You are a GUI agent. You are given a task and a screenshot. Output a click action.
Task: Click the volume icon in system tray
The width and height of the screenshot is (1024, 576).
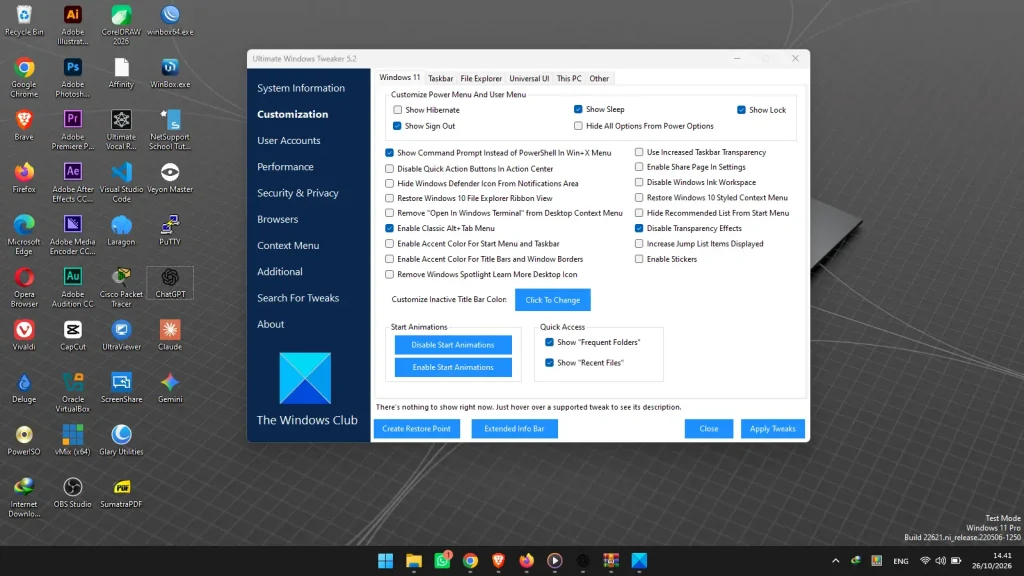940,560
